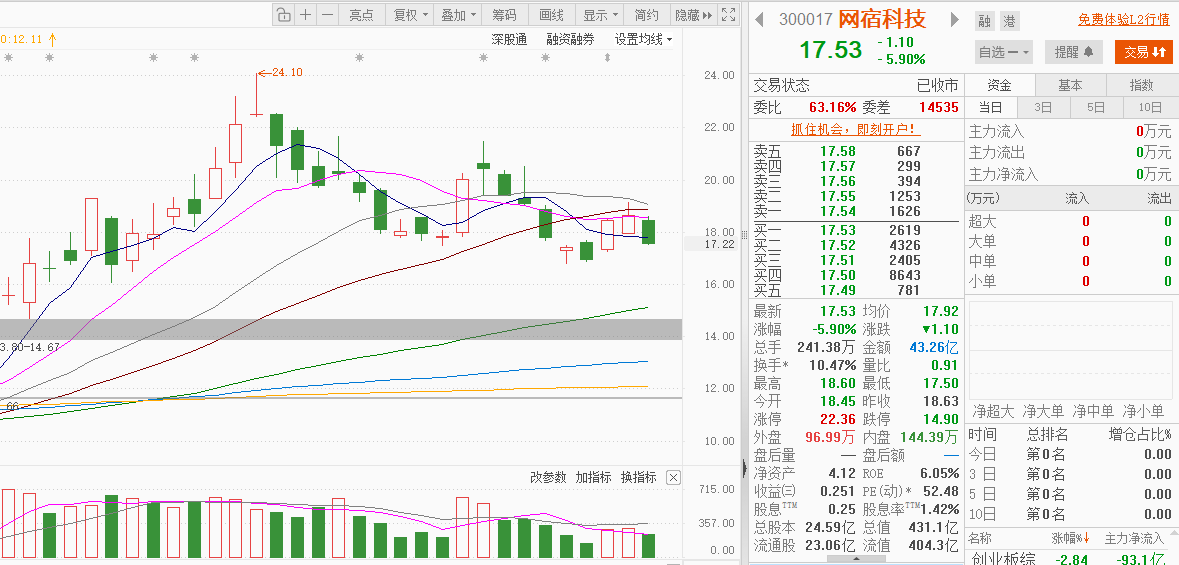This screenshot has width=1179, height=565.
Task: Go to previous stock with left arrow
Action: [x=759, y=20]
